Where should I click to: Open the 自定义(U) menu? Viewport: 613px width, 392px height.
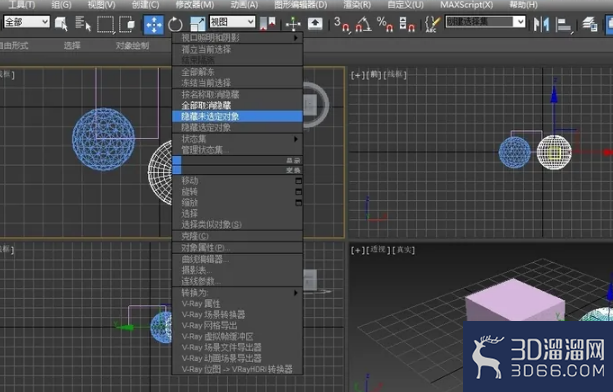pyautogui.click(x=405, y=5)
